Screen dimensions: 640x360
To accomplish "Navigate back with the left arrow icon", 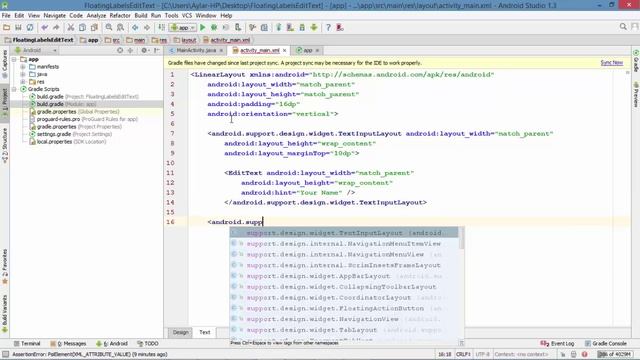I will point(135,27).
